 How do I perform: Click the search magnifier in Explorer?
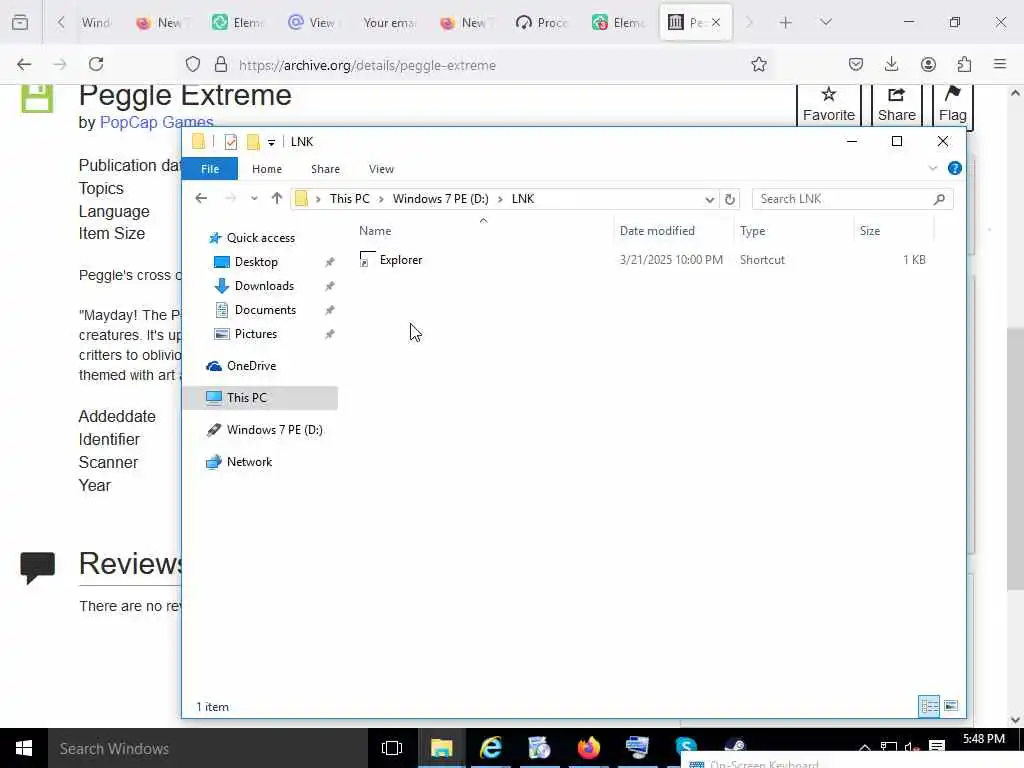(x=938, y=199)
